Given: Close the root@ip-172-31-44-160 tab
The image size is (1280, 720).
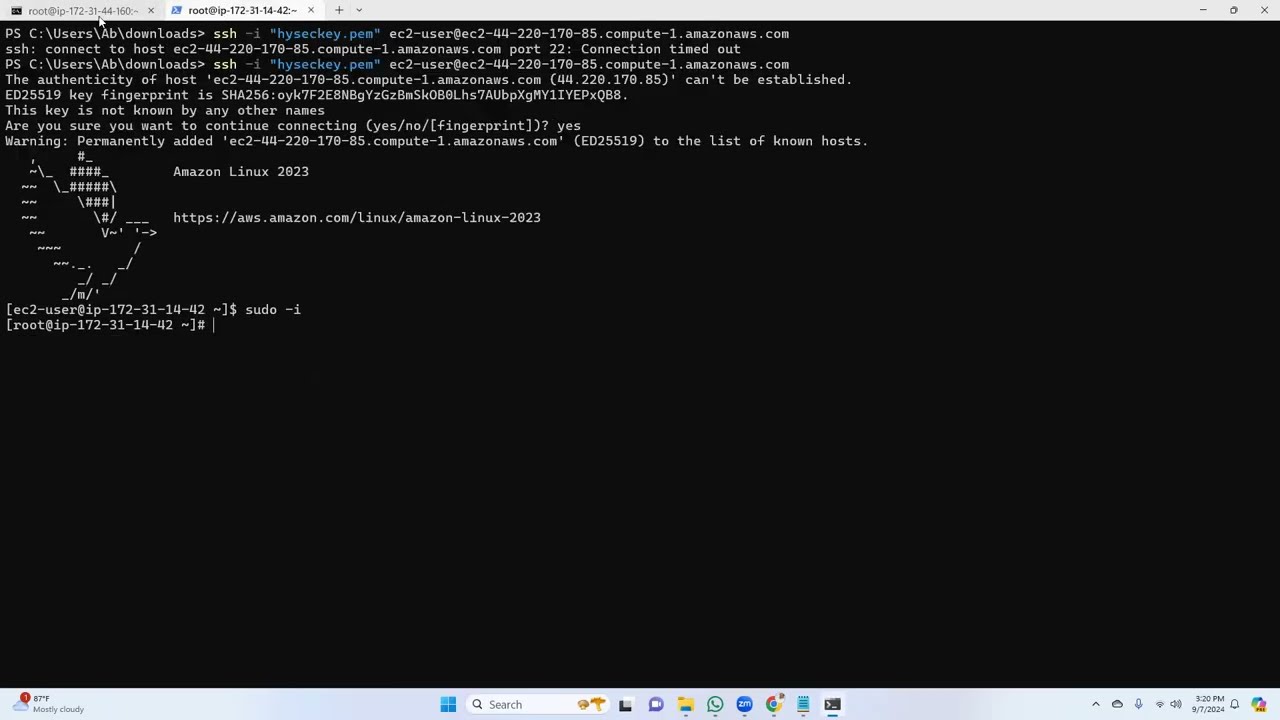Looking at the screenshot, I should tap(150, 10).
